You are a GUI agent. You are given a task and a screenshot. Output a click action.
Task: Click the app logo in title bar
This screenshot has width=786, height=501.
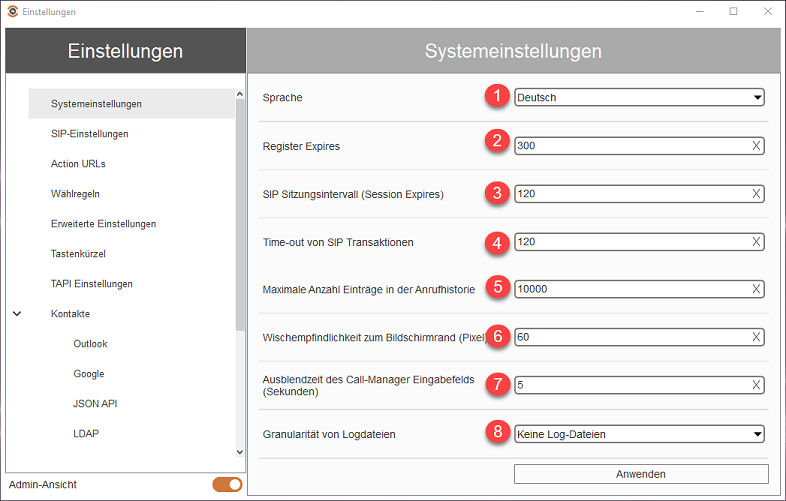point(13,11)
